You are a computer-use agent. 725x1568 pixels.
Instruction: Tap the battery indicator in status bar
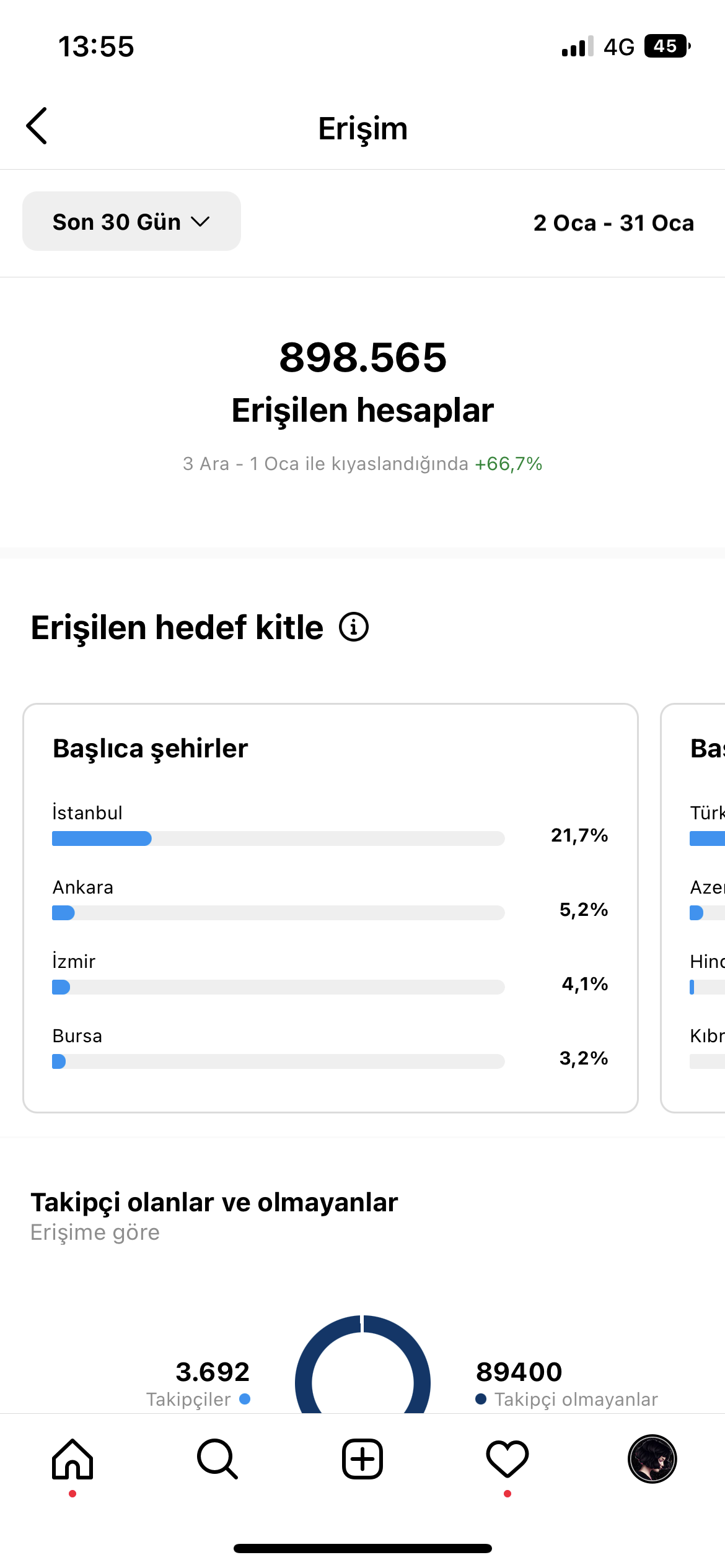tap(667, 46)
